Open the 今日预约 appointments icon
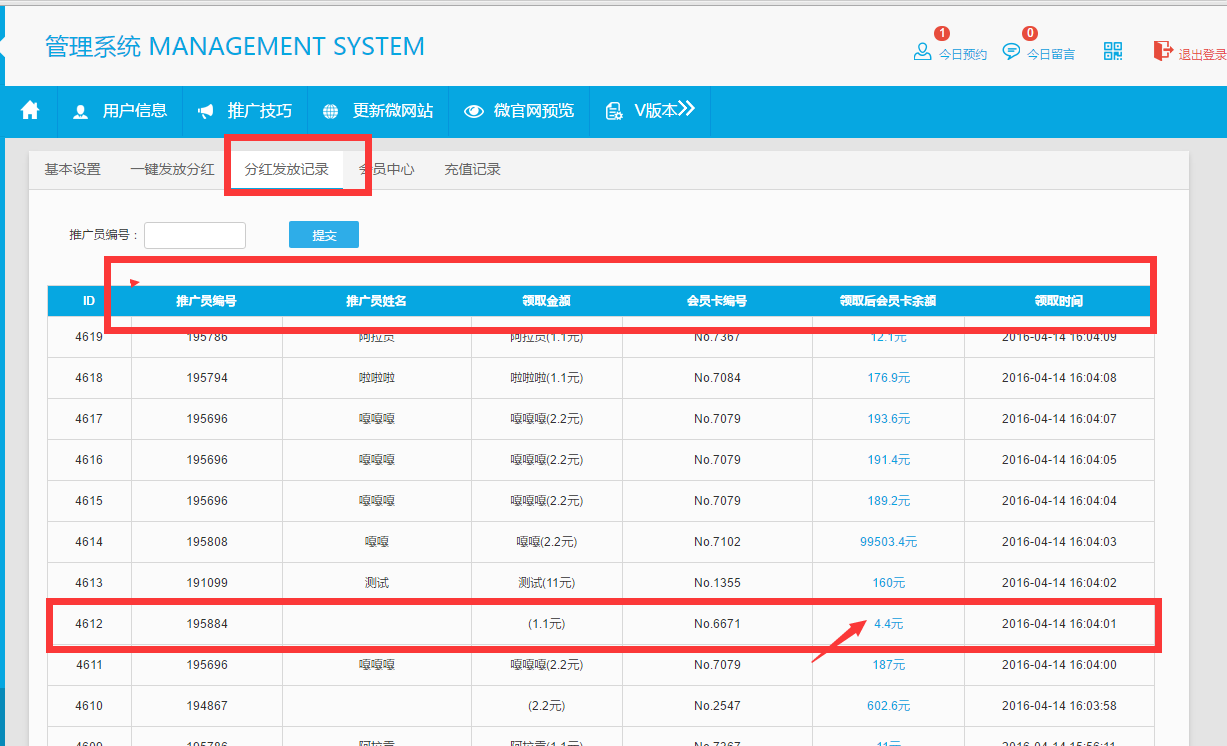 [x=923, y=51]
